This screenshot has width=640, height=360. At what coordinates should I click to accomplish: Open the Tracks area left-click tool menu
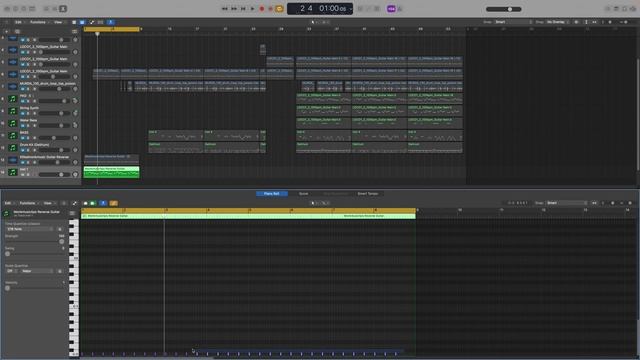(313, 22)
